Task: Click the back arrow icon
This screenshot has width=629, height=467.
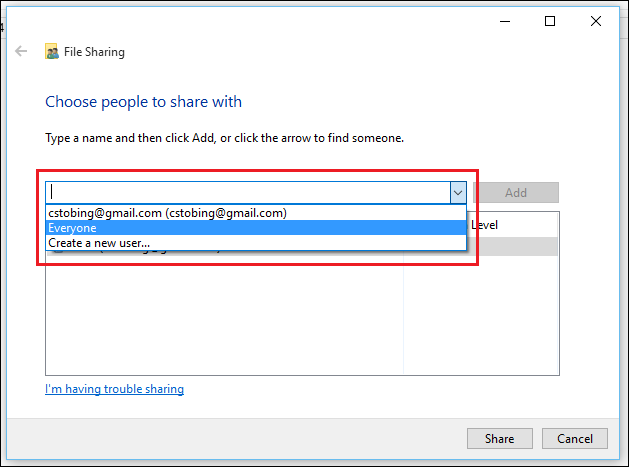Action: 21,51
